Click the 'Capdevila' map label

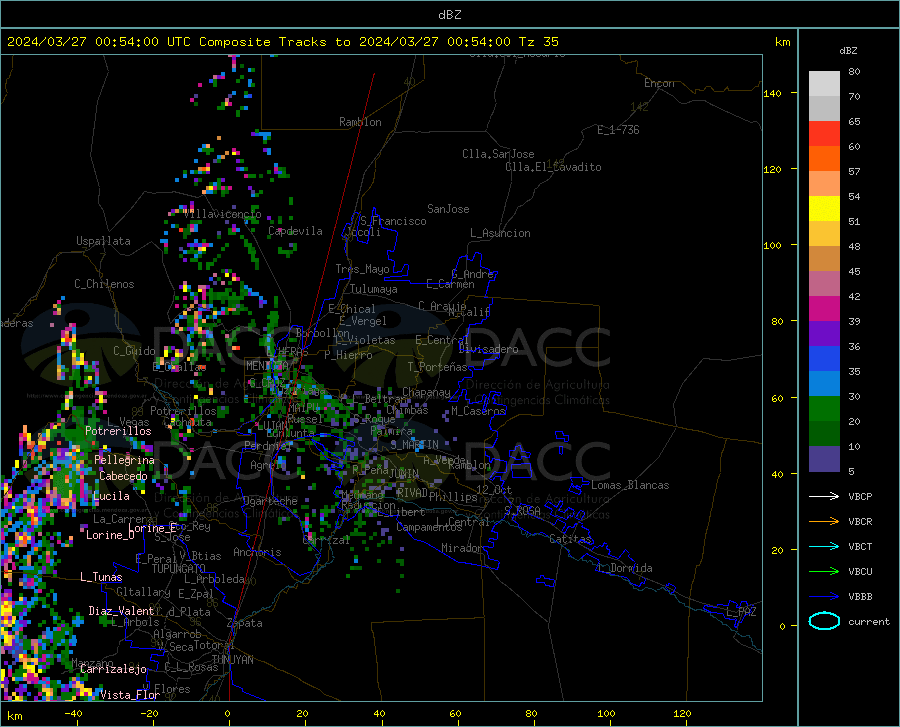pyautogui.click(x=295, y=231)
